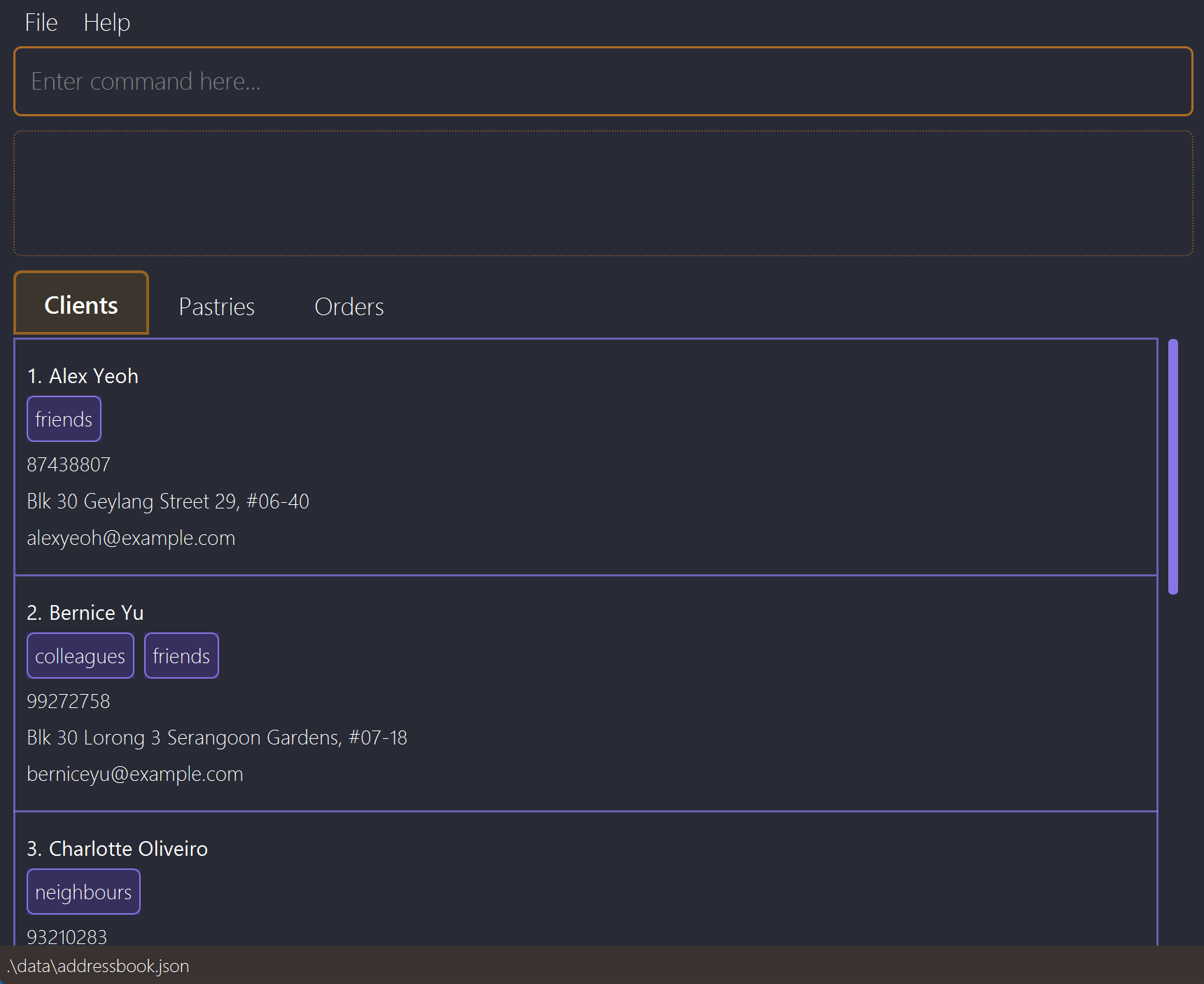Viewport: 1204px width, 984px height.
Task: Open the File menu
Action: 41,22
